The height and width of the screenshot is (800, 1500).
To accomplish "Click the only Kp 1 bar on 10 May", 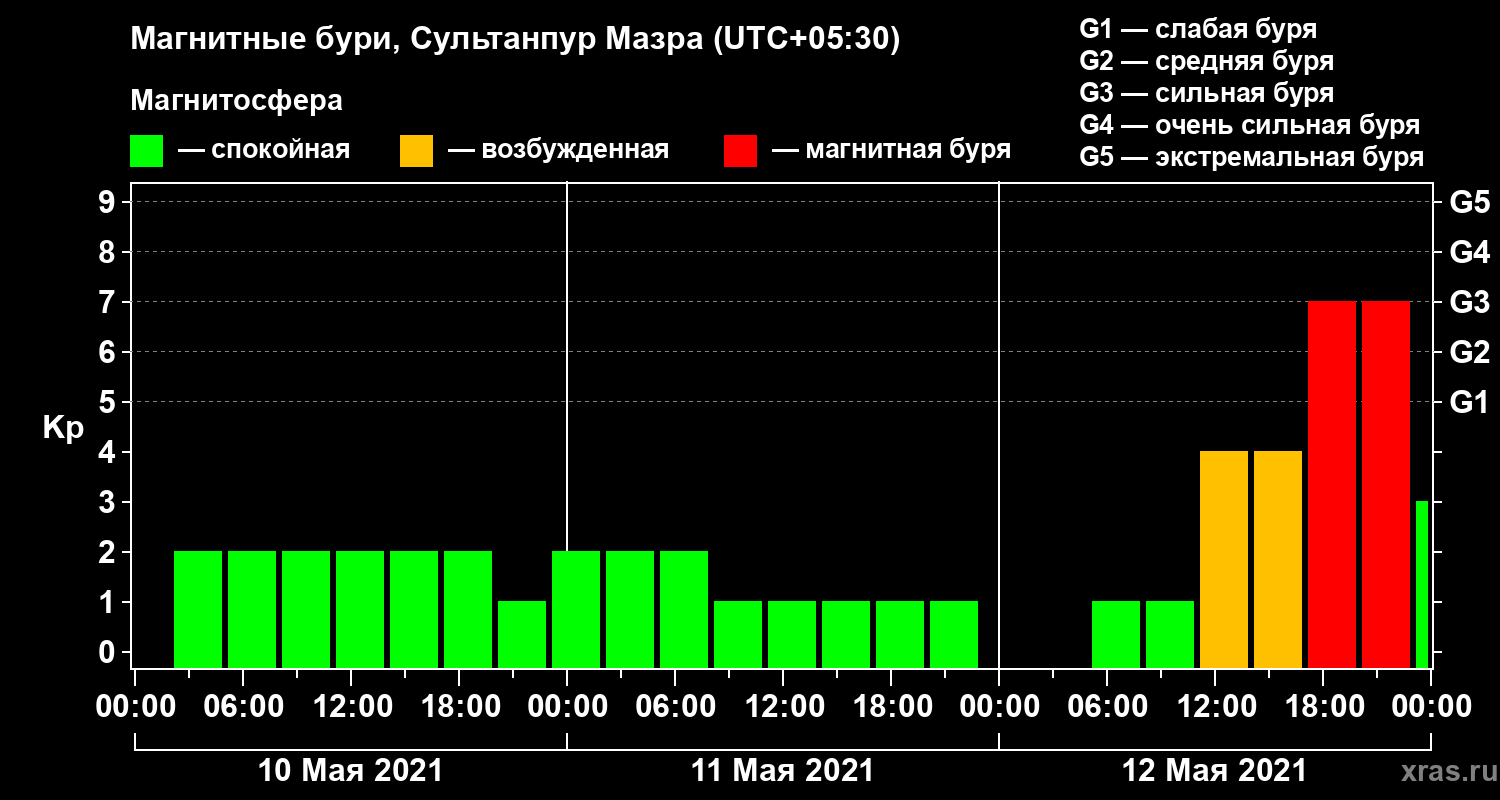I will pos(522,634).
